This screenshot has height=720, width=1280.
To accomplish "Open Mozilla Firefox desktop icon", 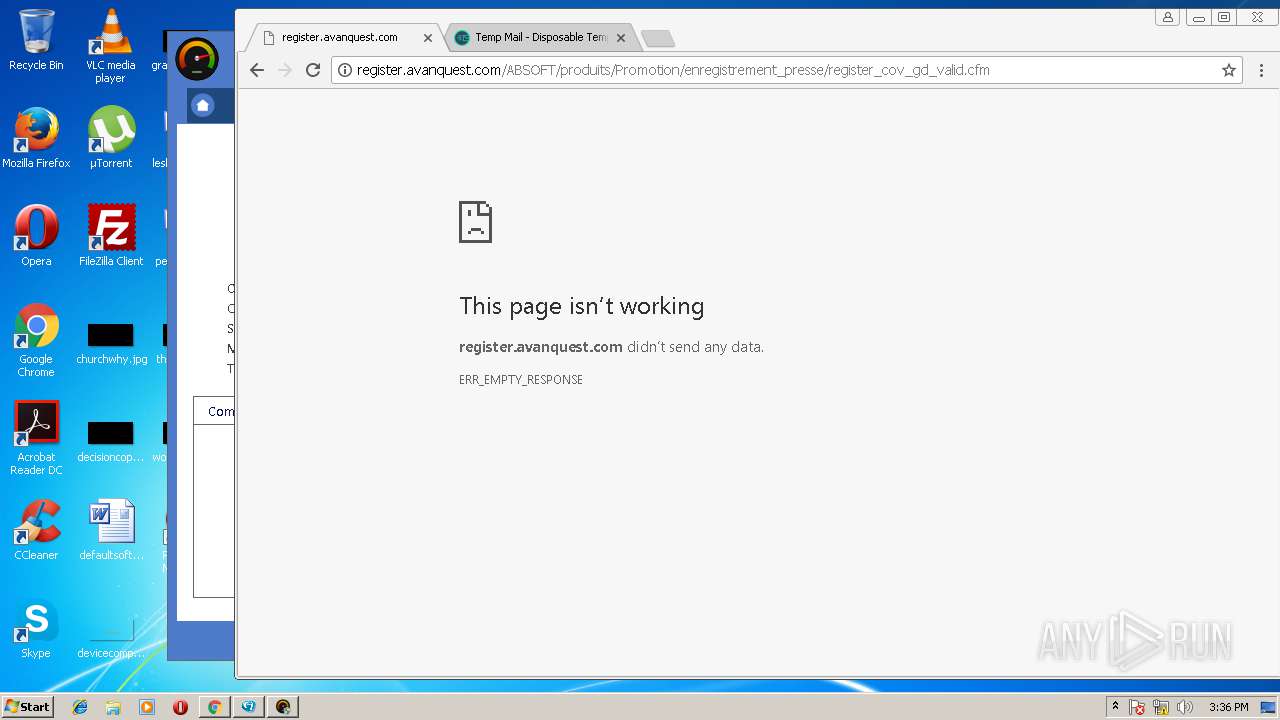I will coord(36,138).
